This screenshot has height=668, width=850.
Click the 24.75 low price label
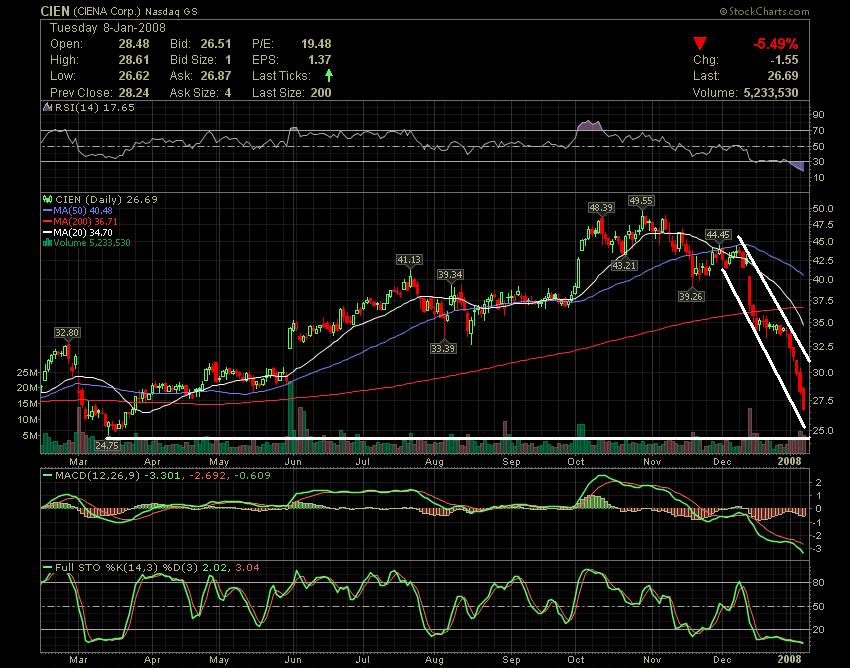click(107, 445)
